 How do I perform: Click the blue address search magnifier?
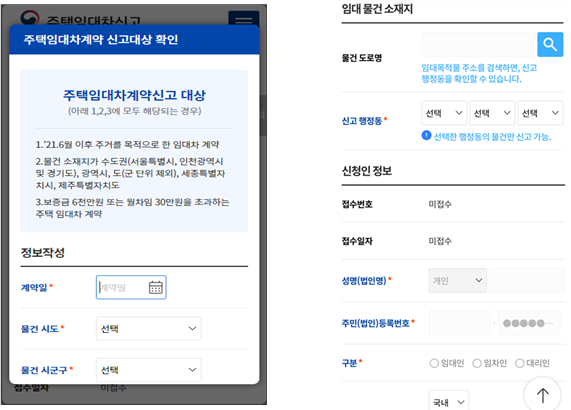(x=550, y=44)
